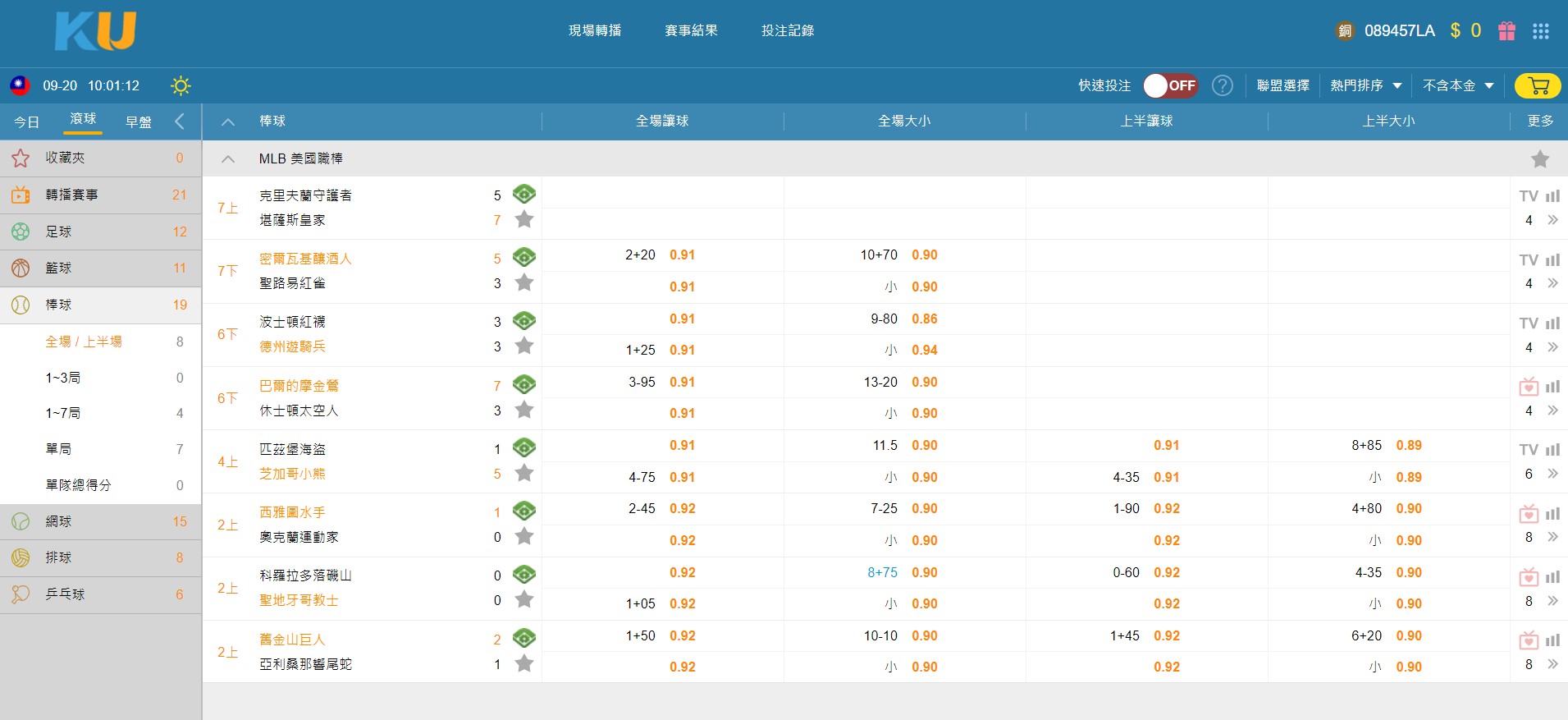Open the 聯盟選擇 league selector

1283,85
